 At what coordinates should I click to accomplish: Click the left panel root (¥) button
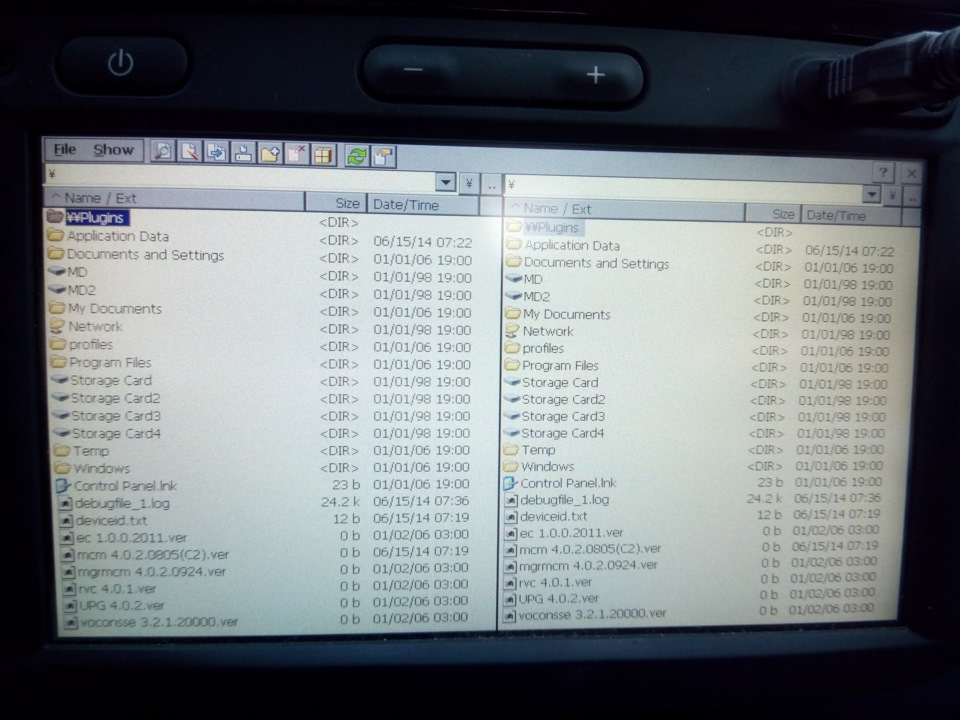(469, 183)
